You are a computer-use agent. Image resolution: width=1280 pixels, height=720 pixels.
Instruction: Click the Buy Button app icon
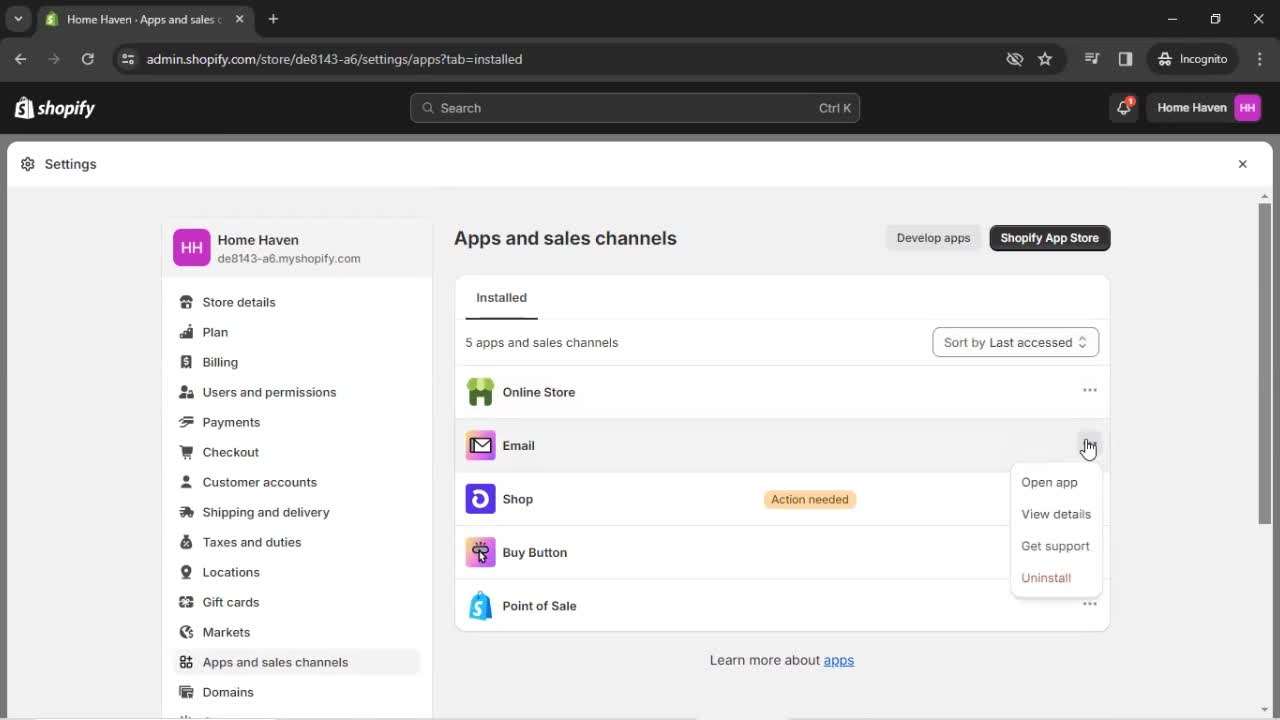(x=480, y=552)
